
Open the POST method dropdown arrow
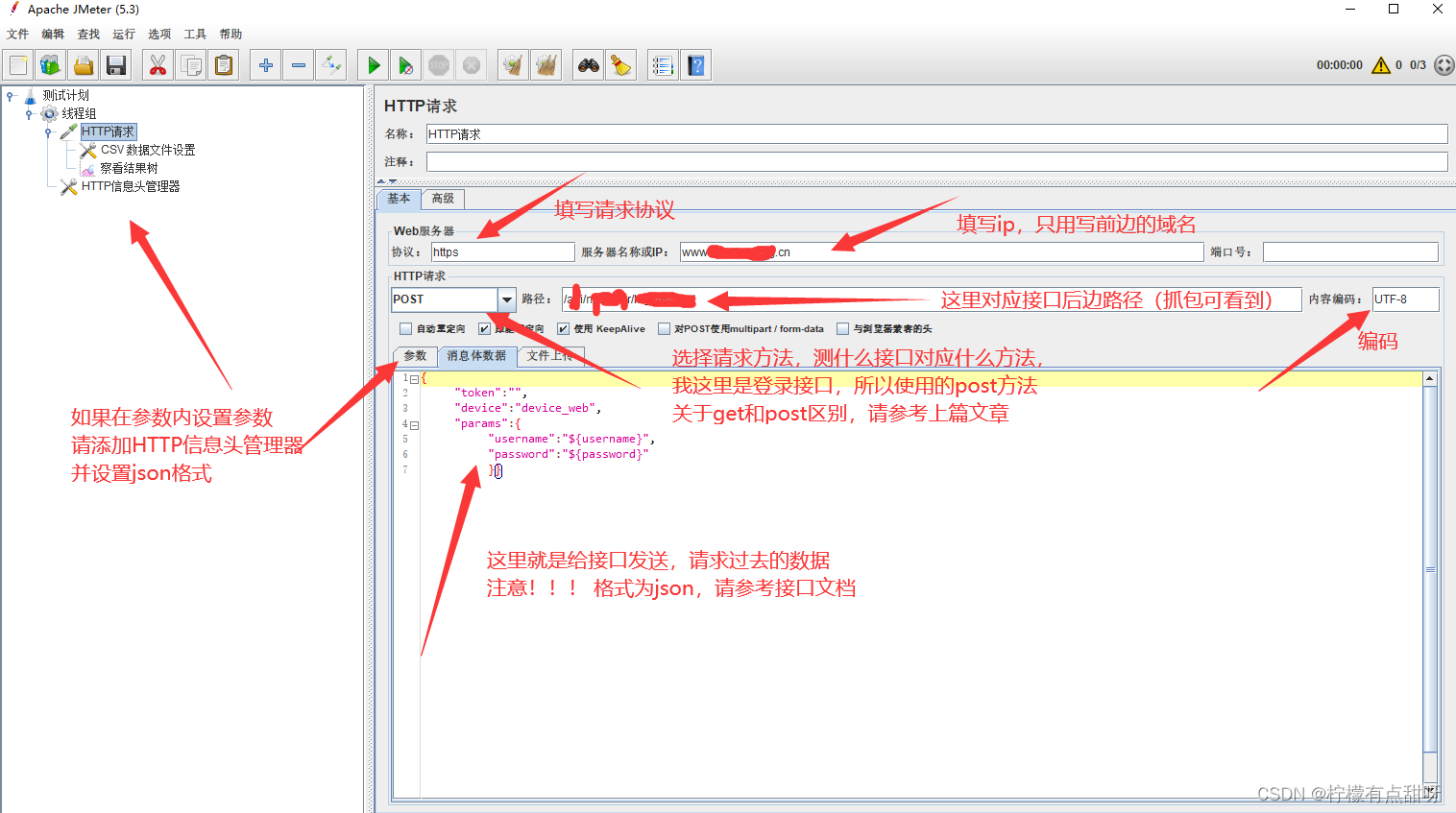click(507, 299)
